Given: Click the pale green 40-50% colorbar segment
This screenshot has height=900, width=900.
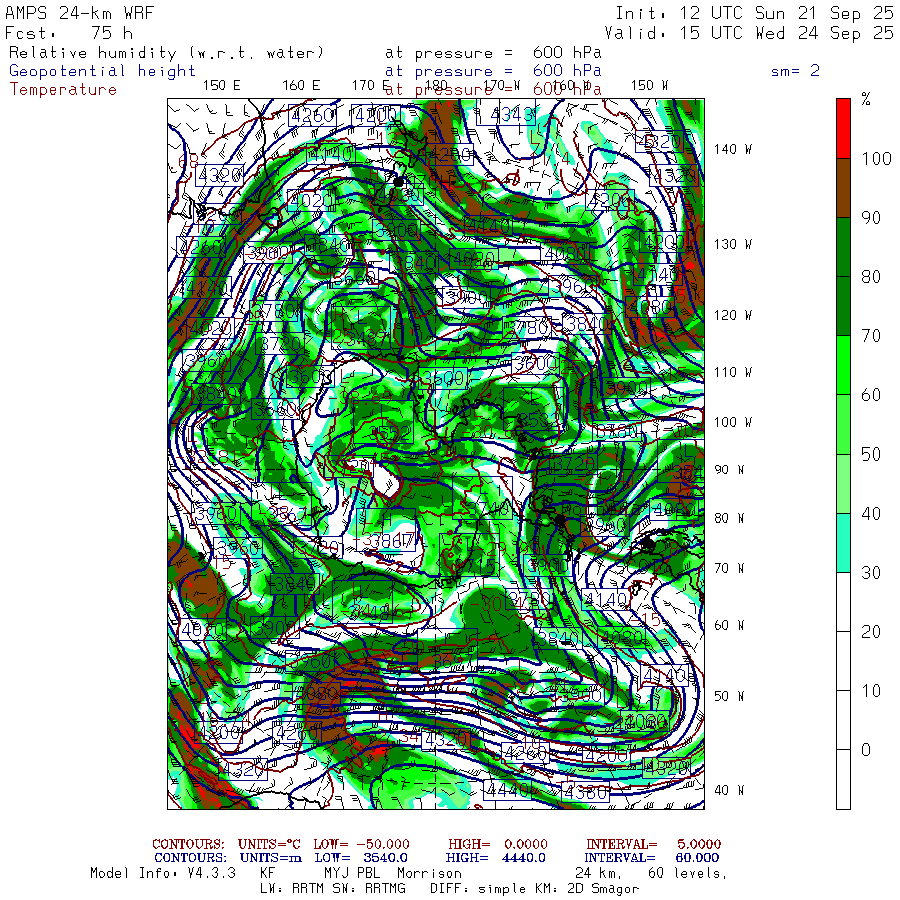Looking at the screenshot, I should pos(843,483).
